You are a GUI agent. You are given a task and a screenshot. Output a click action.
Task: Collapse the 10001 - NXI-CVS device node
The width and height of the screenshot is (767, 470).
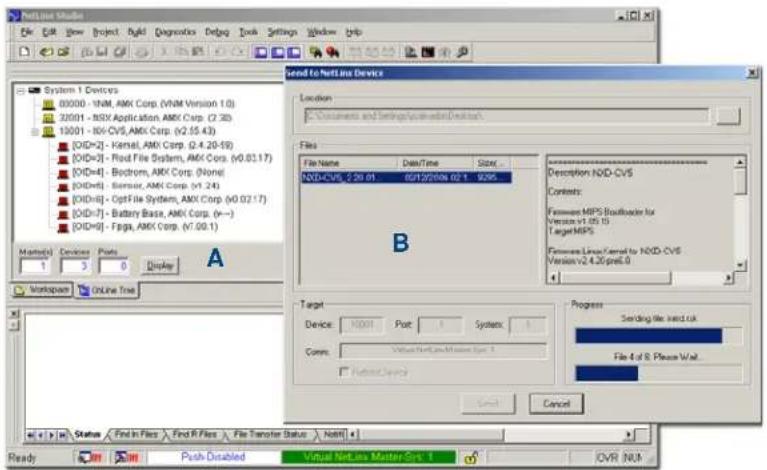(35, 132)
